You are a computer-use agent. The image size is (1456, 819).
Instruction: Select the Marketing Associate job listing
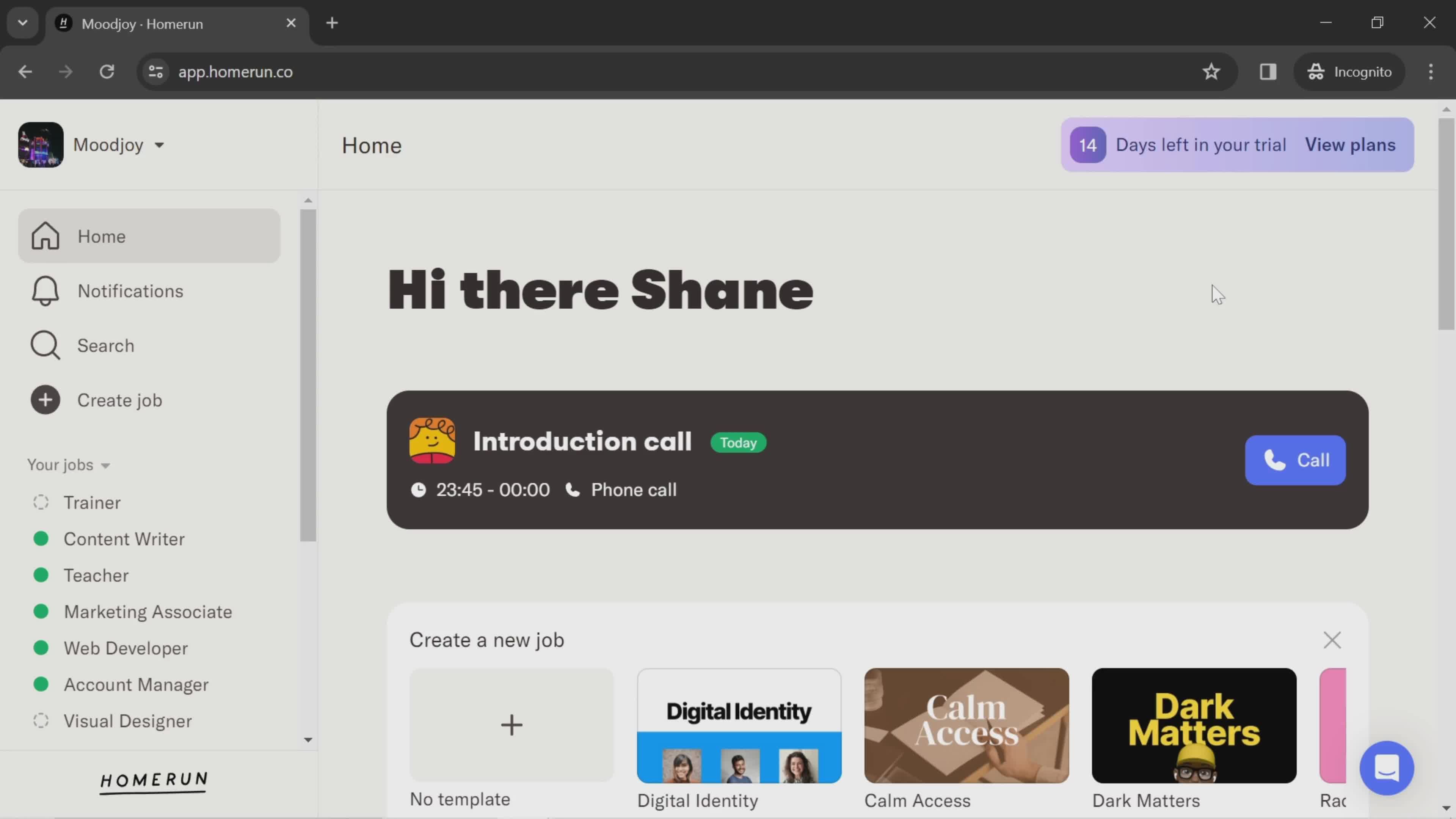tap(148, 611)
